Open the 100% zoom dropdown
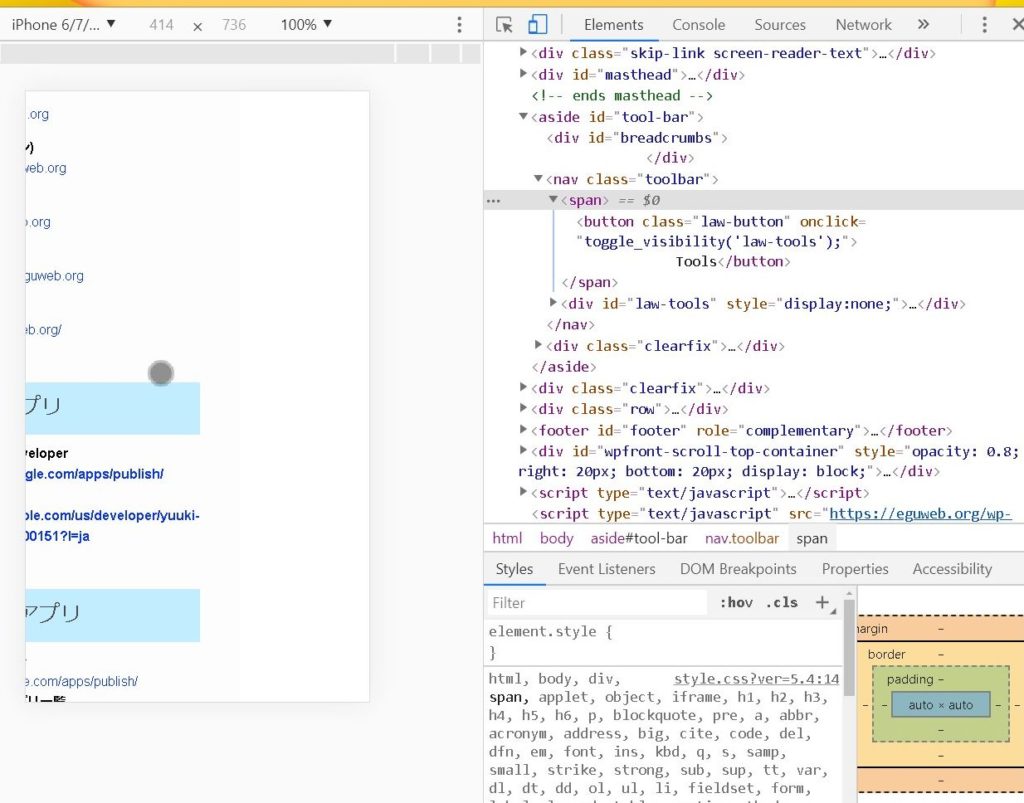Viewport: 1024px width, 803px height. pos(306,24)
